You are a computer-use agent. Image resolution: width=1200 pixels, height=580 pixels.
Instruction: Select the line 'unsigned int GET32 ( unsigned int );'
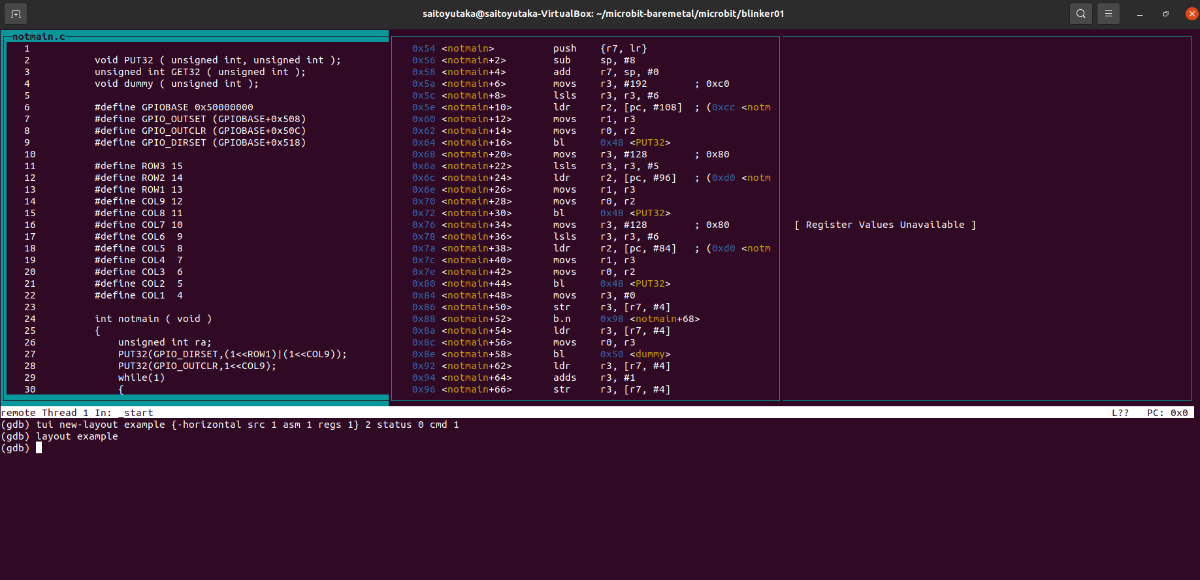(x=200, y=71)
